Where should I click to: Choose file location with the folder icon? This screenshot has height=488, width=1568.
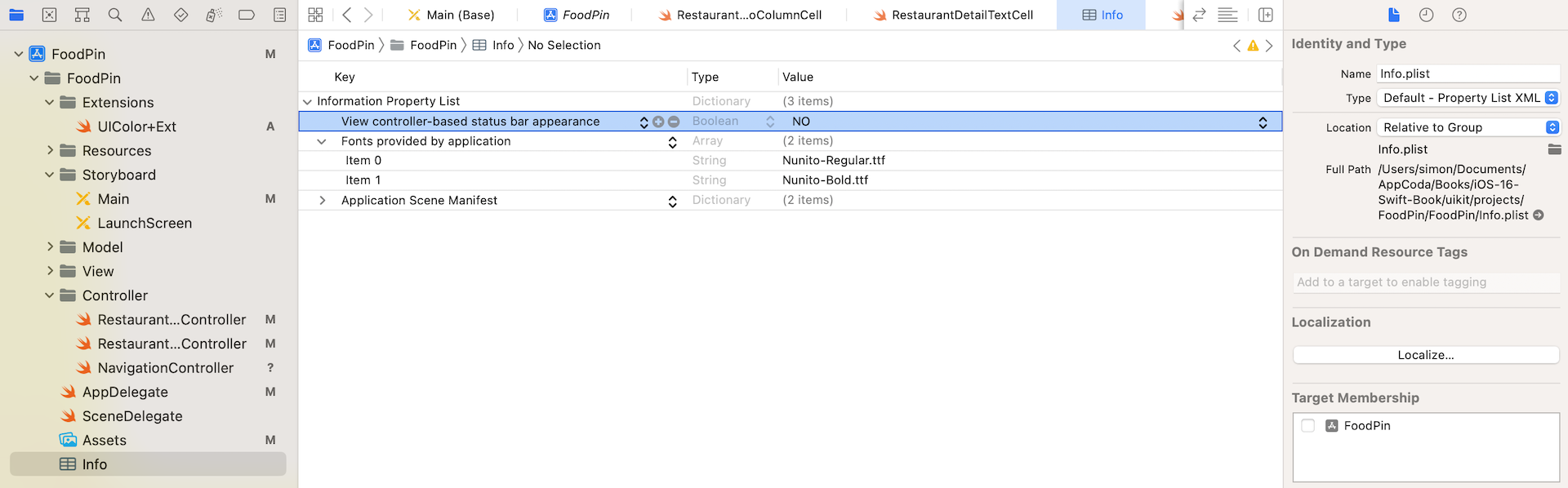(x=1554, y=149)
